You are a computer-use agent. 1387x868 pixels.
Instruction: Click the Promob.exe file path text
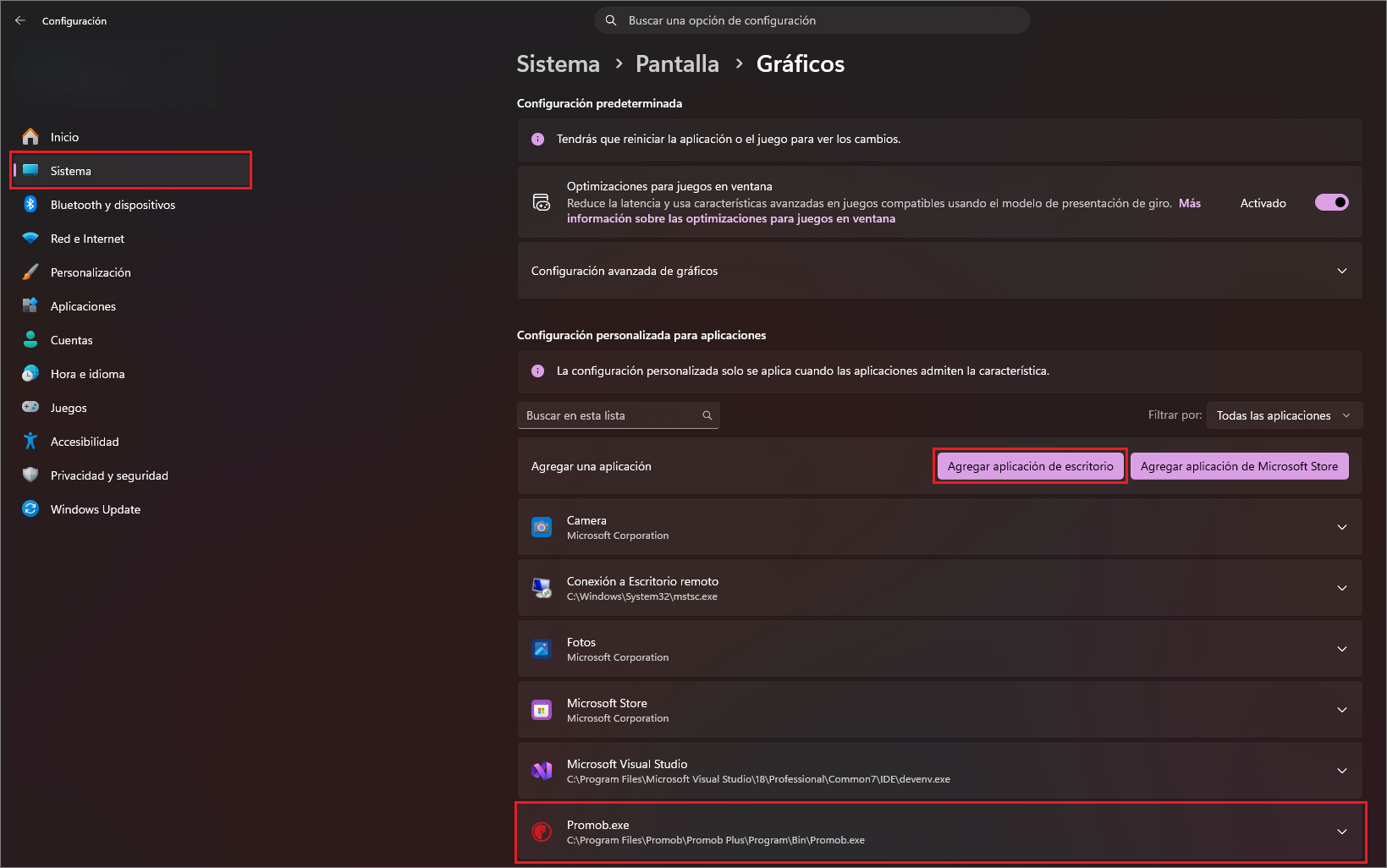(x=716, y=840)
